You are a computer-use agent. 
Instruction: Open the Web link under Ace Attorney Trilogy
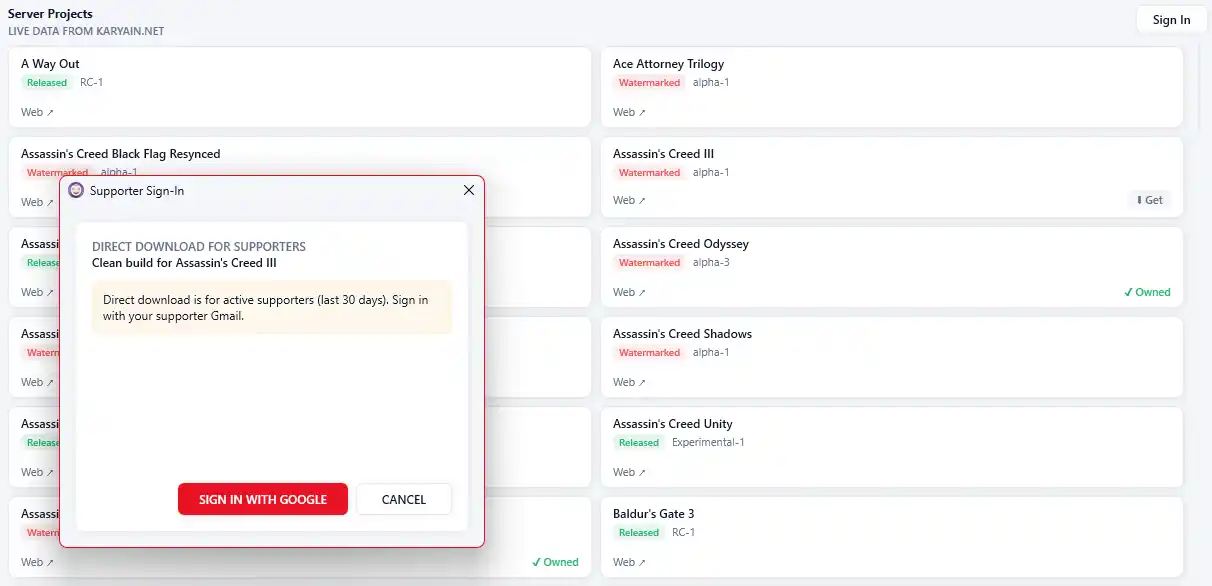(630, 112)
